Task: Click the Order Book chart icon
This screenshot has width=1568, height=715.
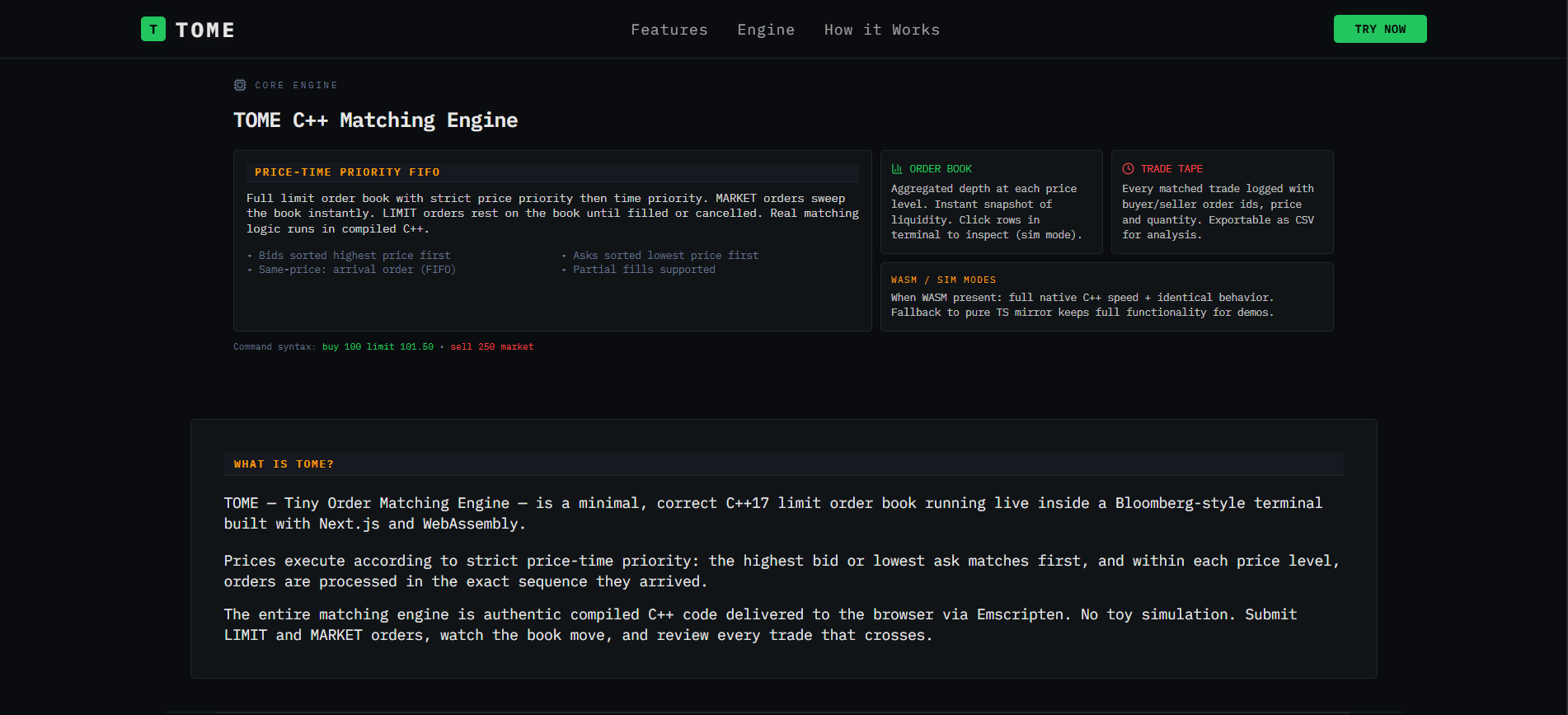Action: pyautogui.click(x=897, y=168)
